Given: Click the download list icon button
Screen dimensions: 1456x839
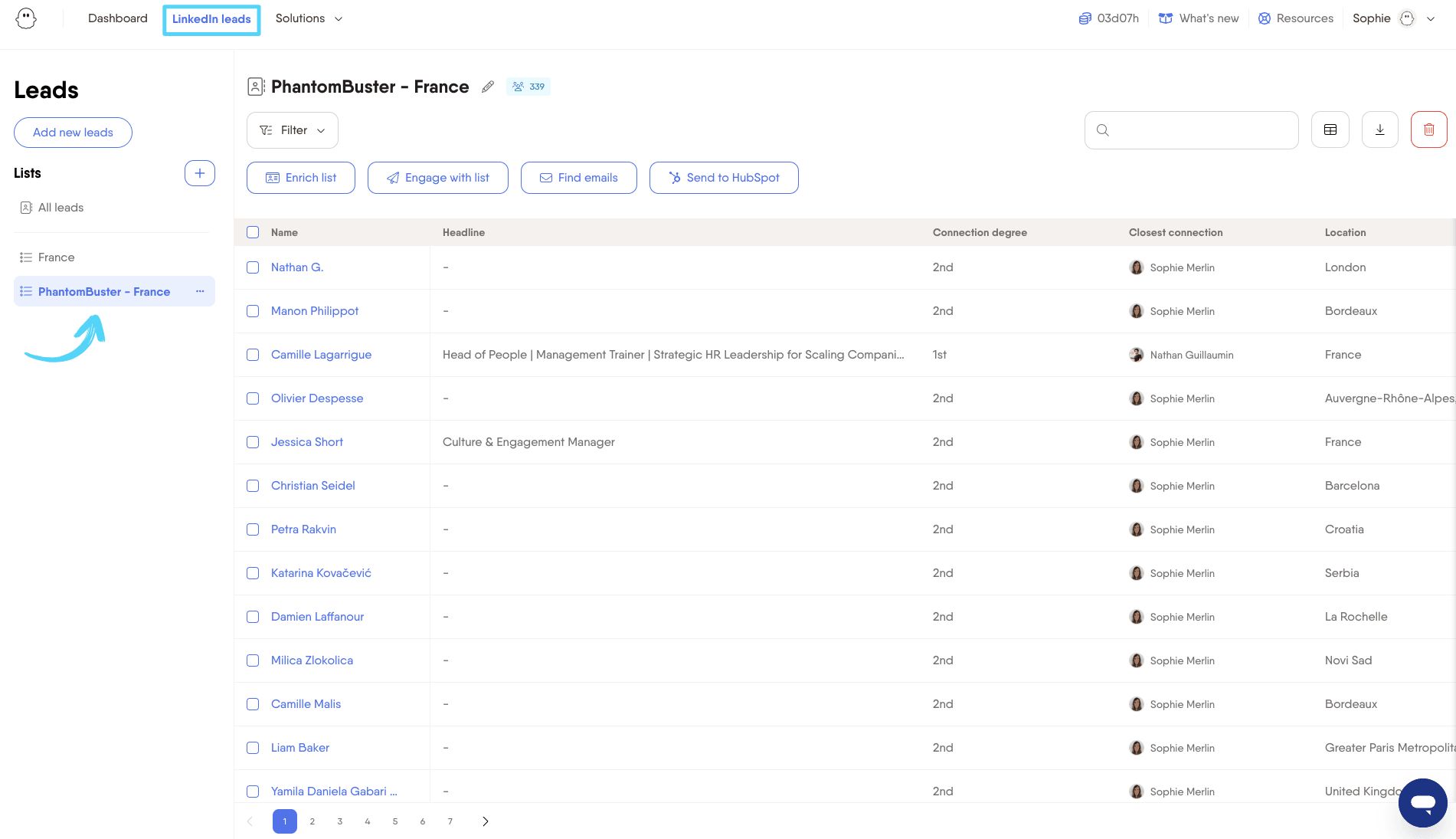Looking at the screenshot, I should (x=1380, y=130).
